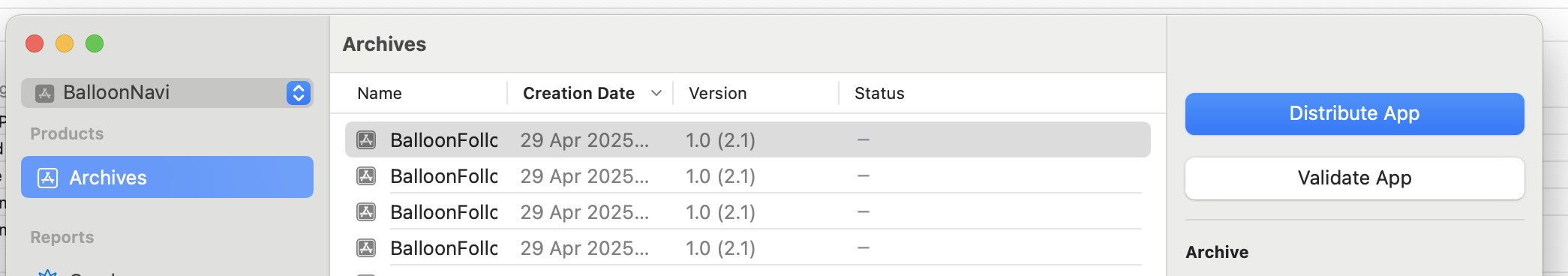Sort archives by Status column
The width and height of the screenshot is (1568, 276).
(879, 93)
